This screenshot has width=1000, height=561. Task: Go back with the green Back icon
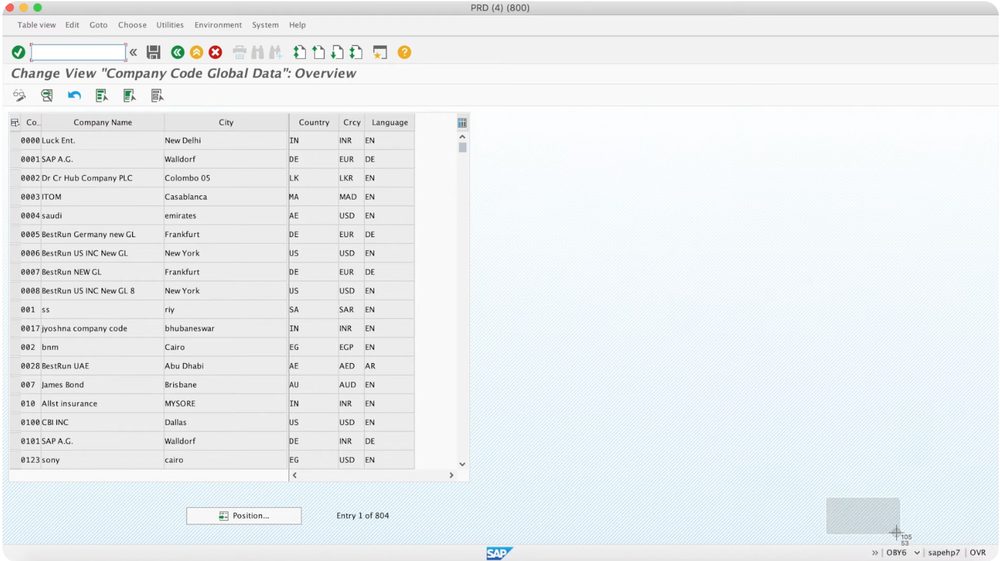point(178,52)
